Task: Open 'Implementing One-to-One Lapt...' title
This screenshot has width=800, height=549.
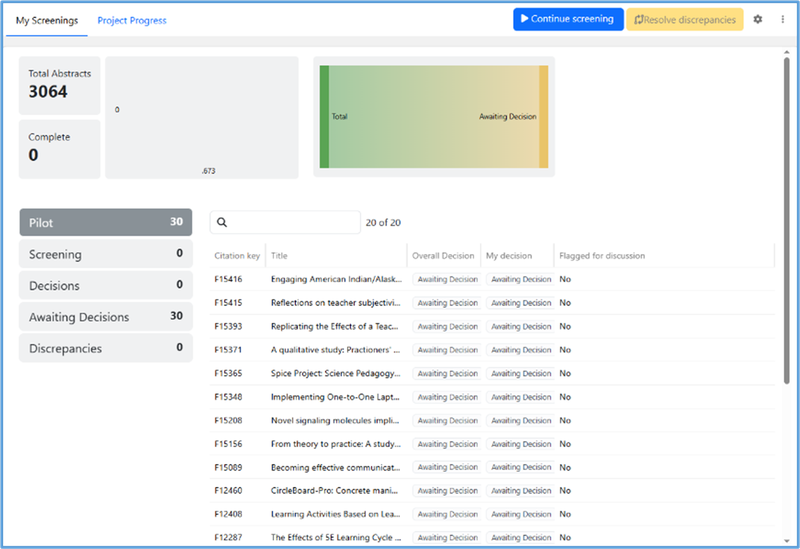Action: coord(335,396)
